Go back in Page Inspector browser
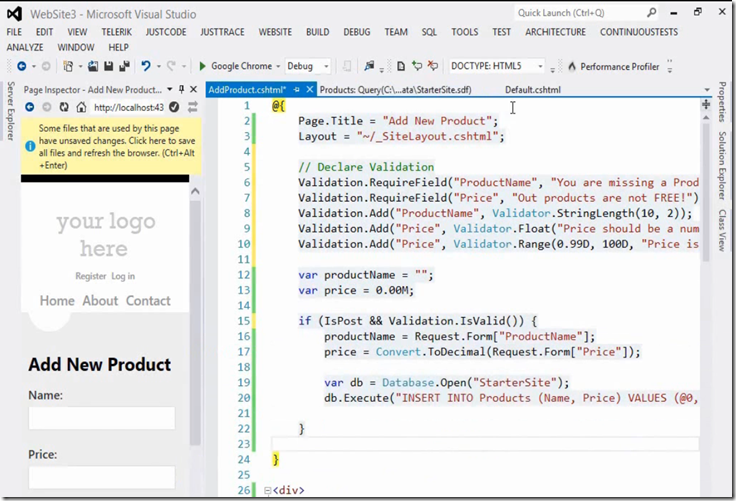 30,108
